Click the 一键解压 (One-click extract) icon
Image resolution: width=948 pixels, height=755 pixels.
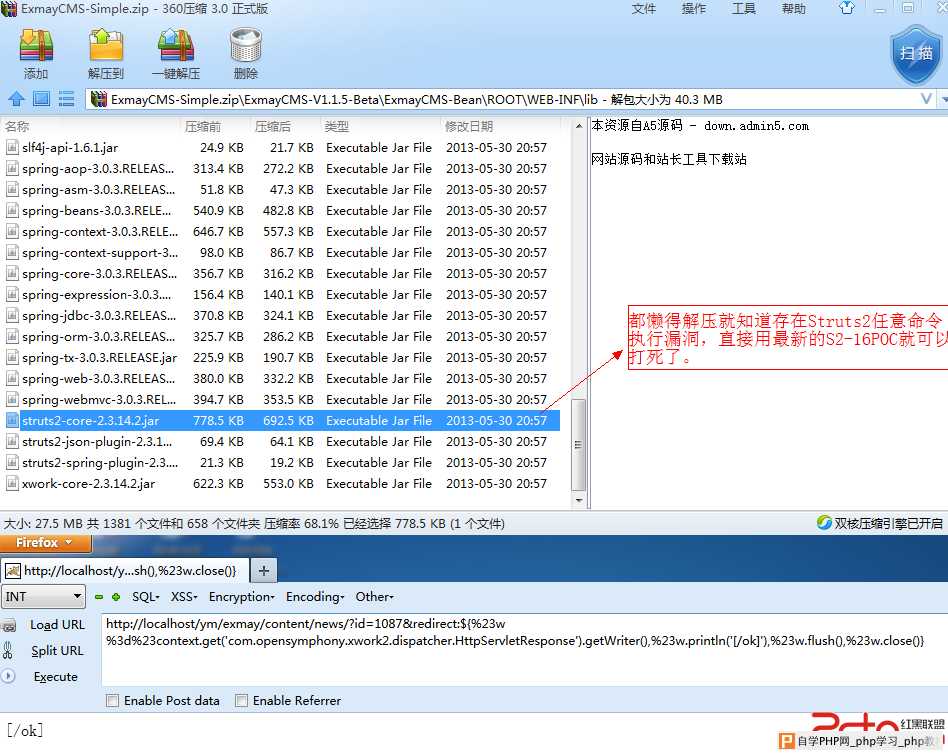176,45
